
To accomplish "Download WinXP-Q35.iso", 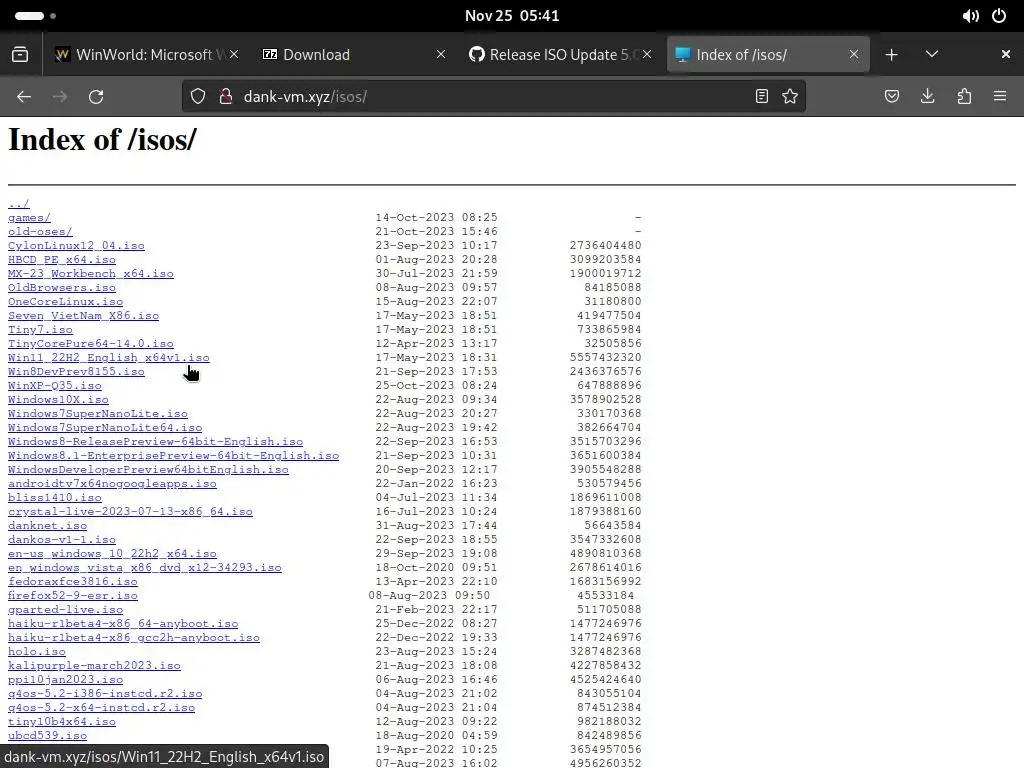I will [x=55, y=386].
